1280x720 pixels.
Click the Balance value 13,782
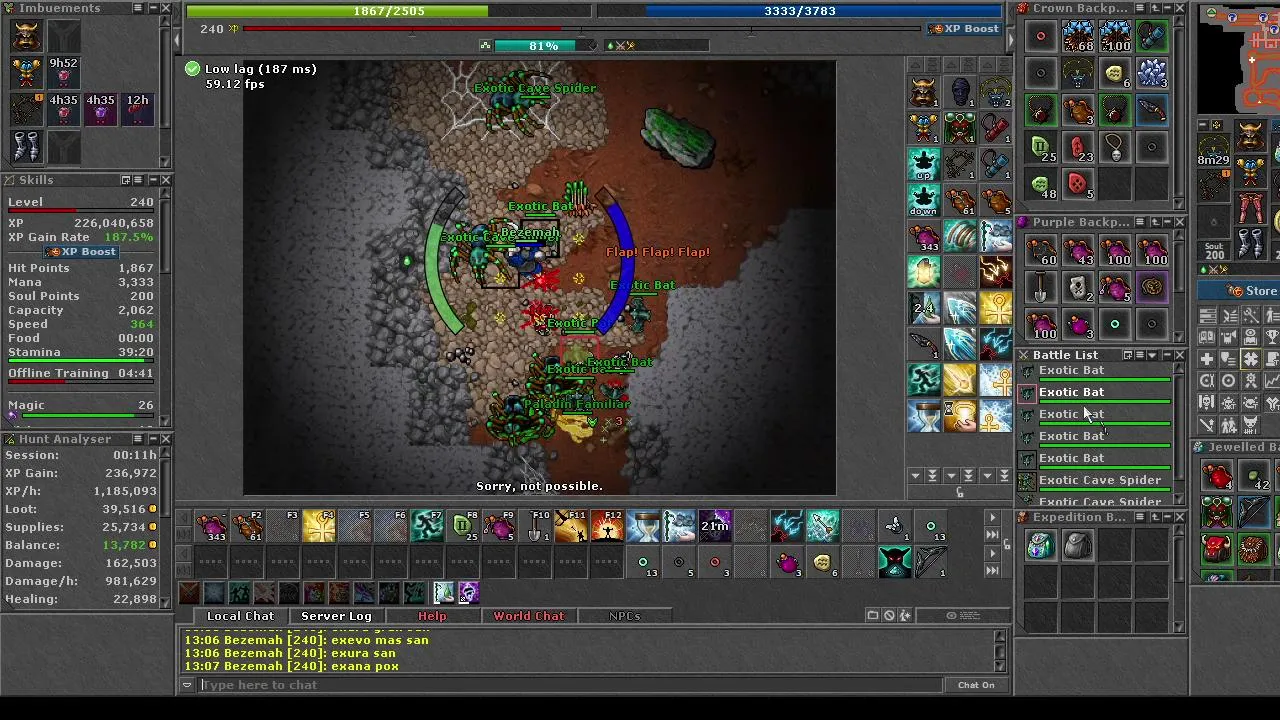point(124,545)
